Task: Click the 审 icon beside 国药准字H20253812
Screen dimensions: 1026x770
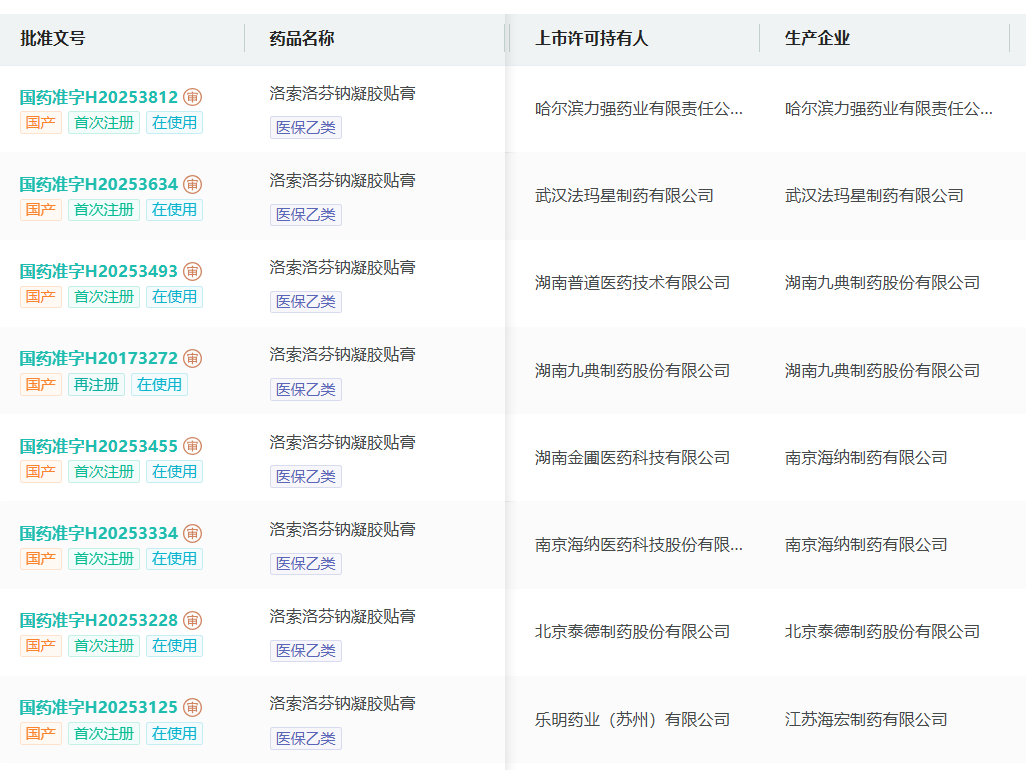Action: click(192, 97)
